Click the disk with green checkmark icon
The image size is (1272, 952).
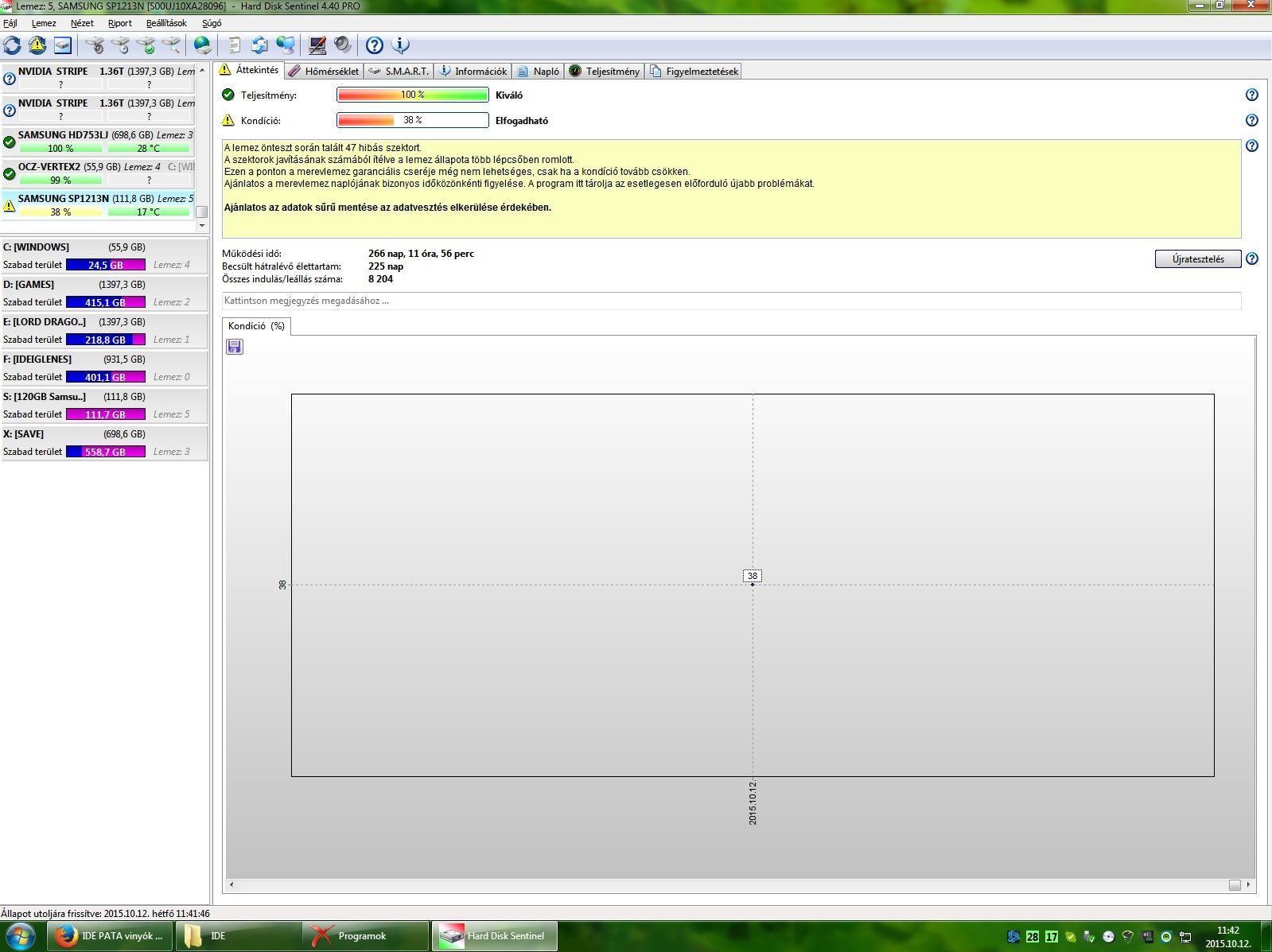(x=146, y=45)
